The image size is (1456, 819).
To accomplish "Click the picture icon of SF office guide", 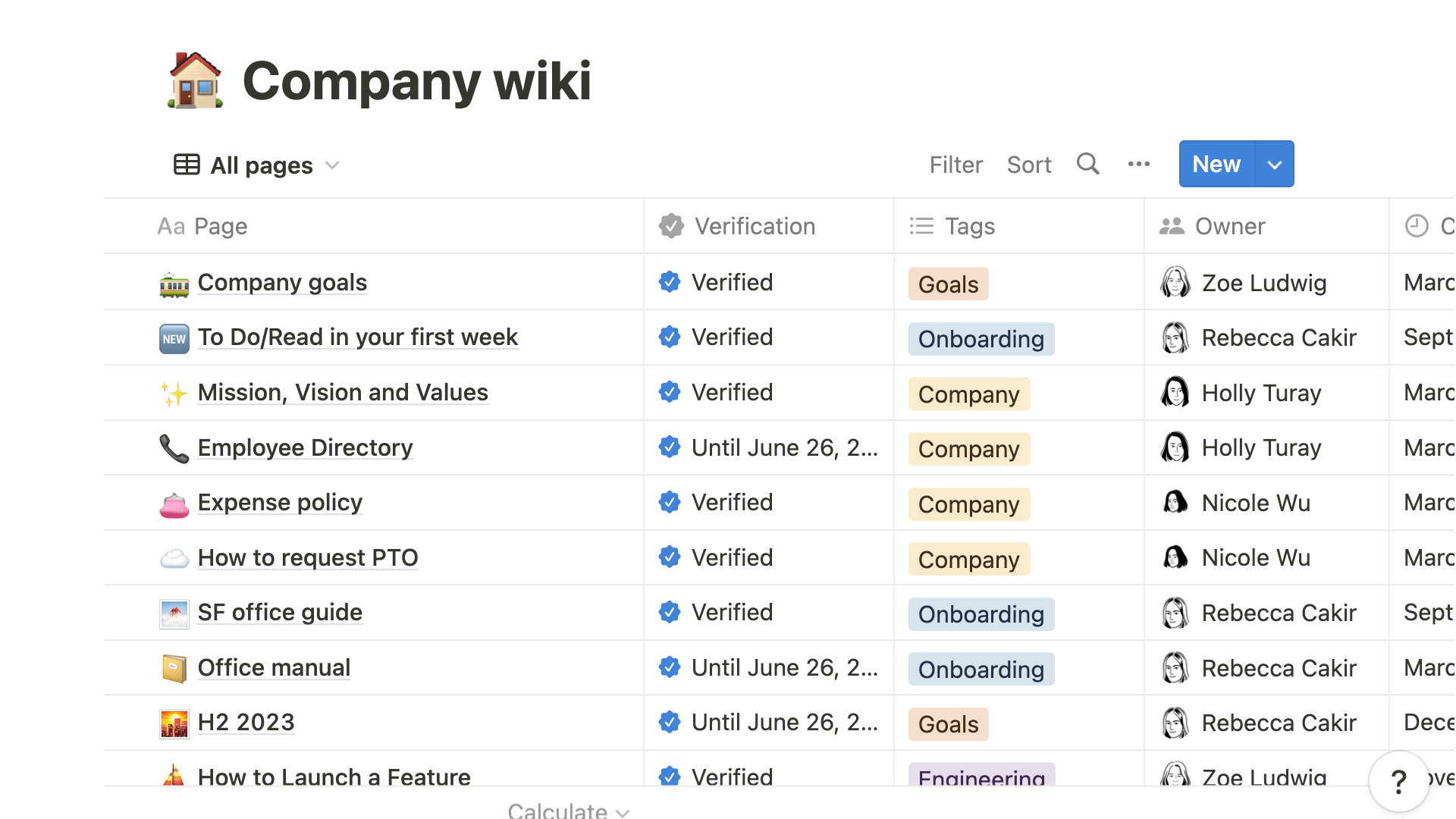I will (174, 614).
